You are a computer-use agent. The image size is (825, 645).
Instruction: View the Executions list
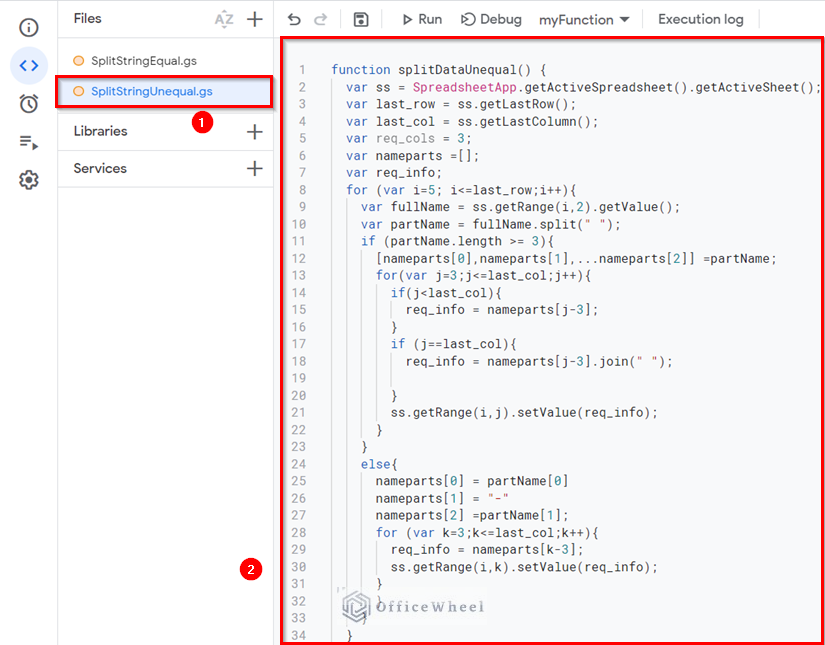[29, 141]
